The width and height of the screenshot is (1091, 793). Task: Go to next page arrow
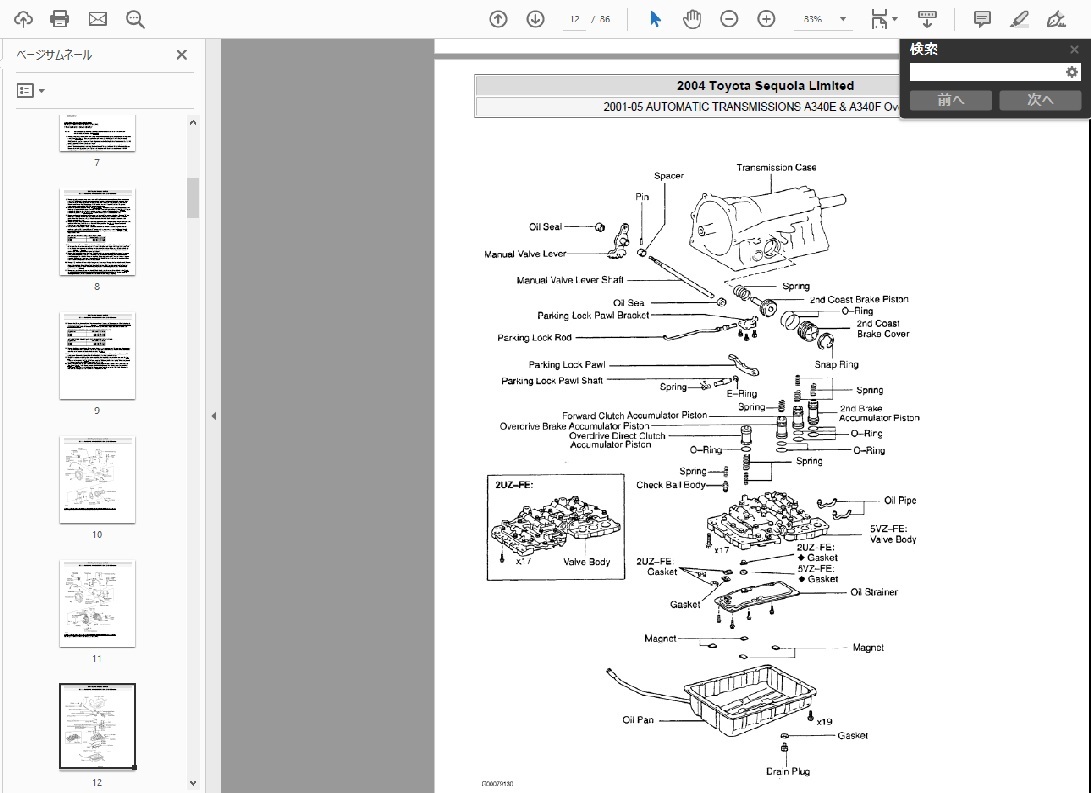[x=535, y=19]
